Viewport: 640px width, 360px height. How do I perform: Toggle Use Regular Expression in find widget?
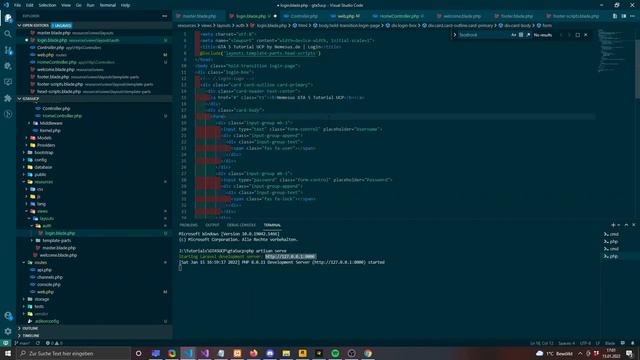click(528, 35)
